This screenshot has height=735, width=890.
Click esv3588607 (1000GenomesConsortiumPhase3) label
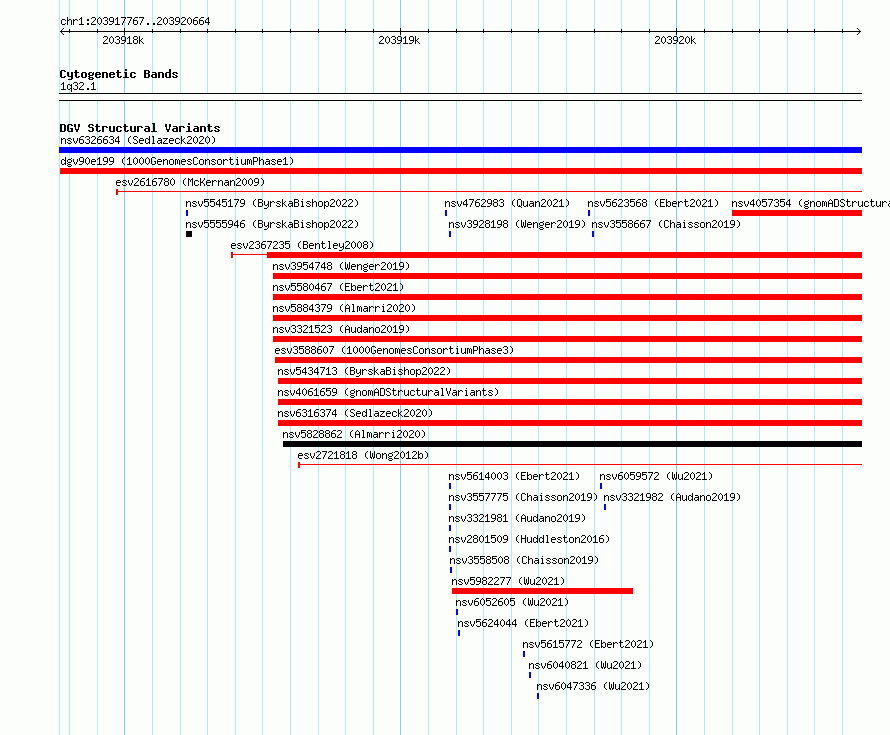[x=394, y=350]
